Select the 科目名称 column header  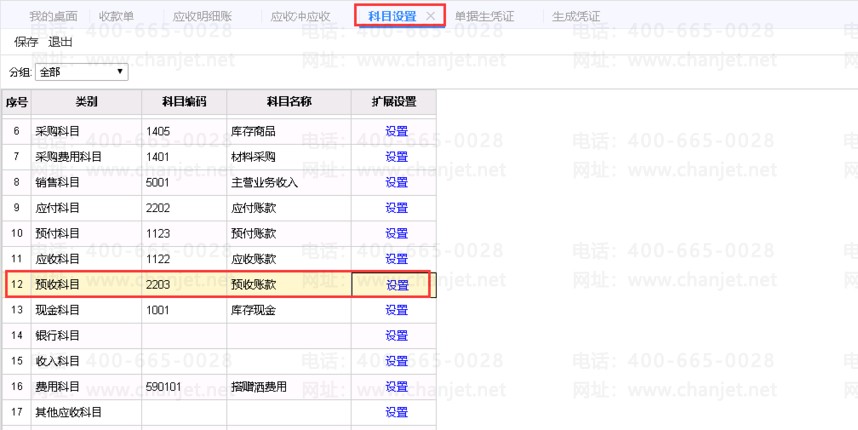click(x=289, y=102)
